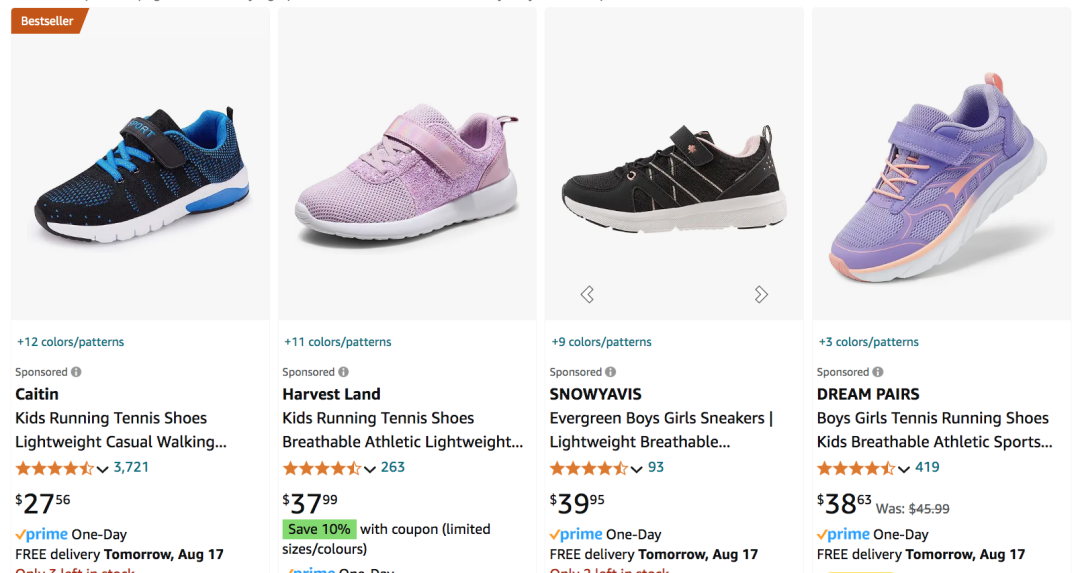This screenshot has height=573, width=1080.
Task: Show next image of SNOWYAVIS sneaker
Action: [x=761, y=294]
